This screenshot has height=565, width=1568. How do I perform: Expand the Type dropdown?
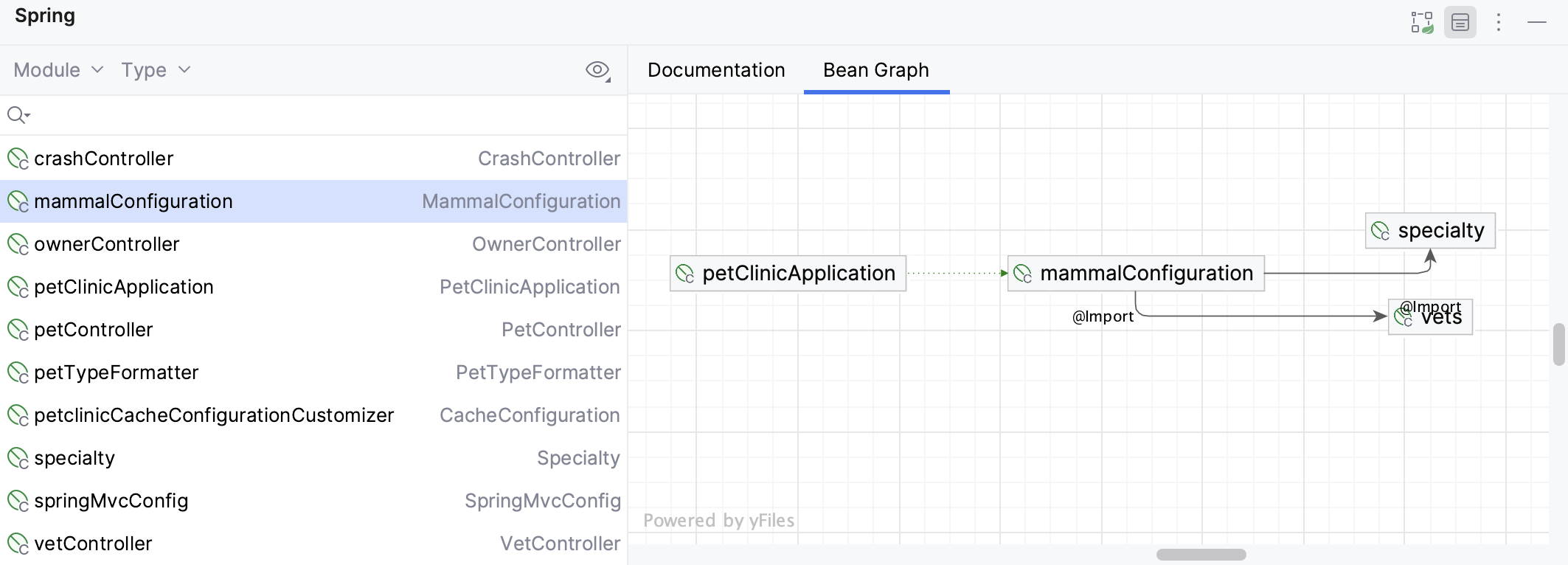pos(156,70)
